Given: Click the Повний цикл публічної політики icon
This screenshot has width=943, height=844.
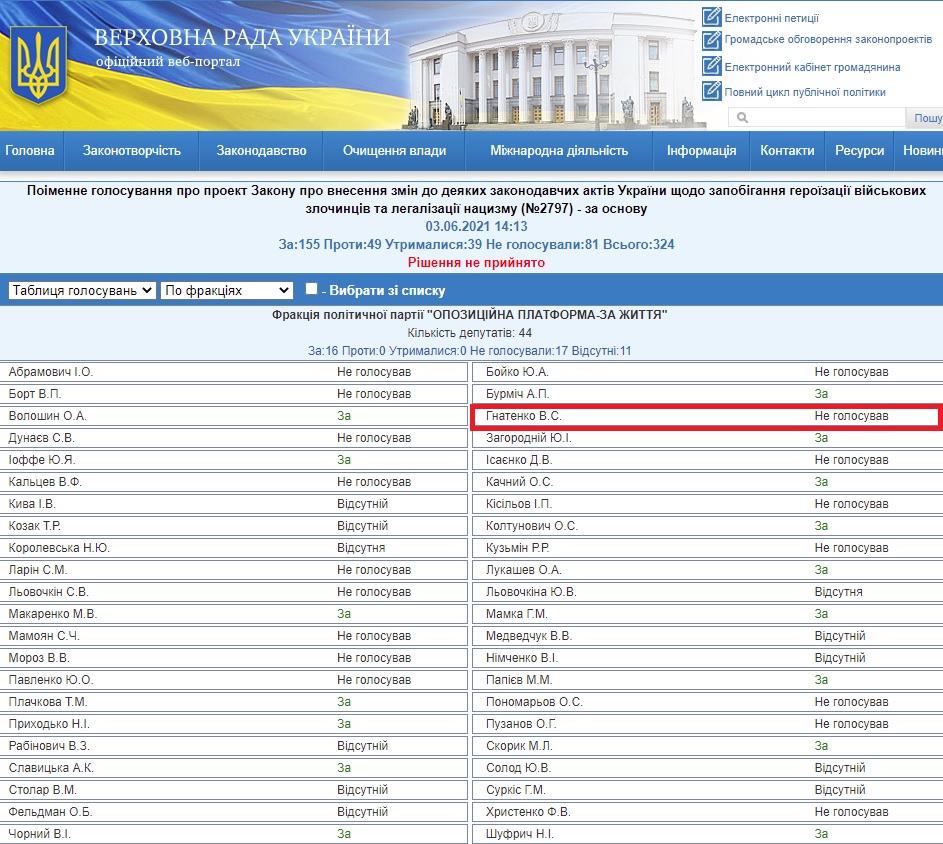Looking at the screenshot, I should pos(711,91).
